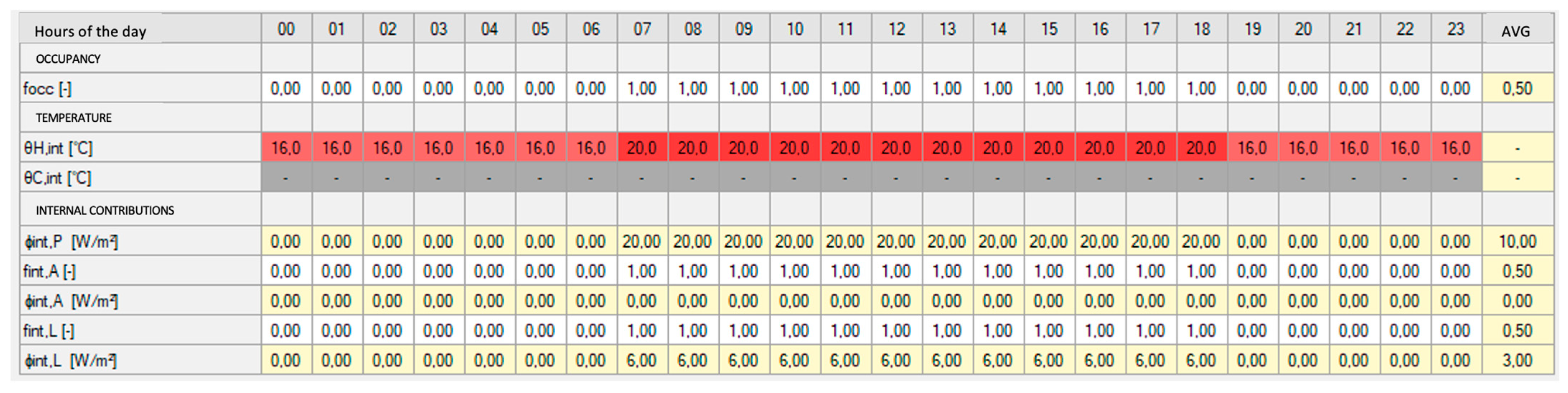Select the hour 00 column header
Image resolution: width=1568 pixels, height=393 pixels.
click(x=286, y=29)
